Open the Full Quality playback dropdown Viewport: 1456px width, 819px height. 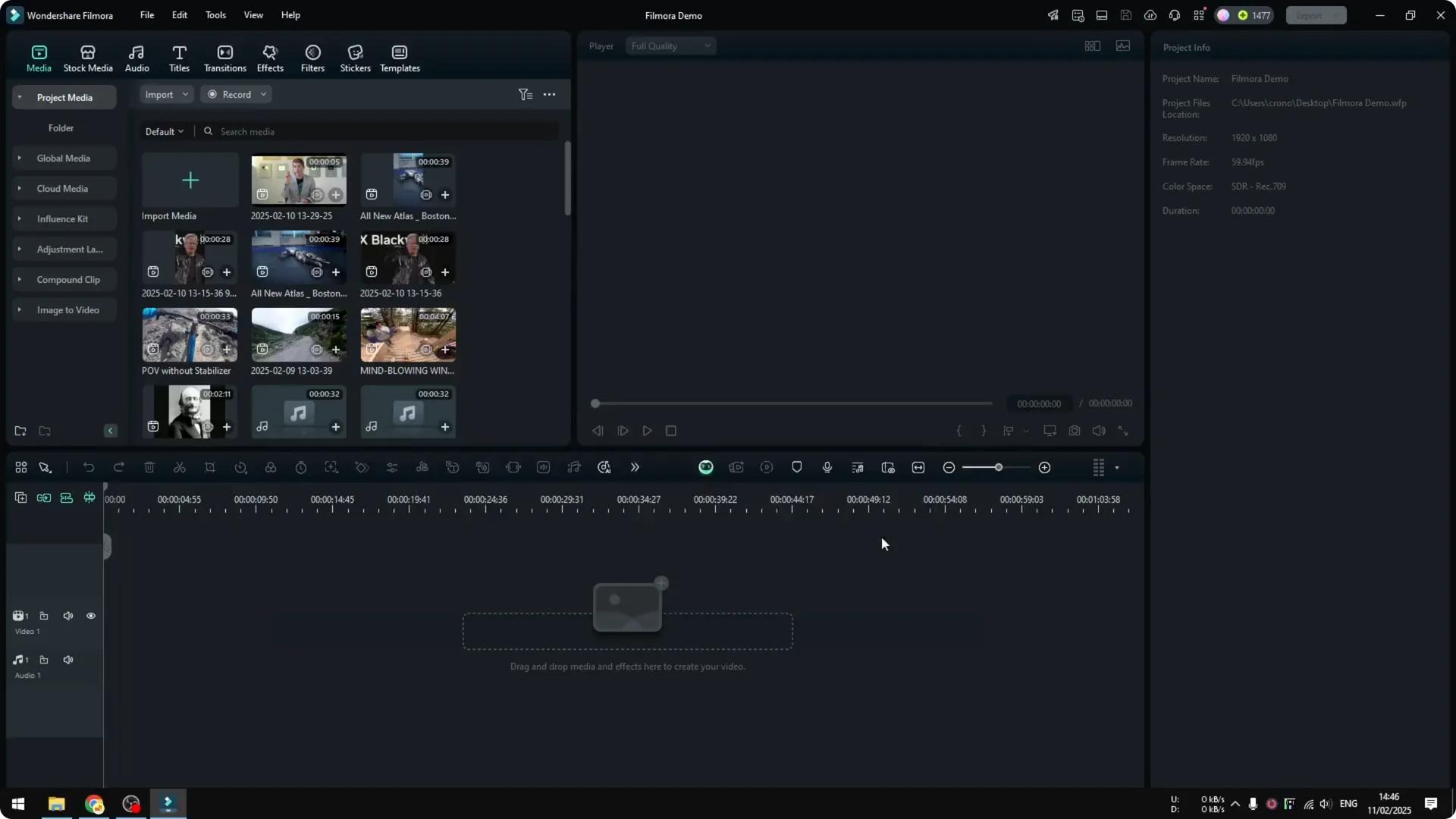click(670, 45)
